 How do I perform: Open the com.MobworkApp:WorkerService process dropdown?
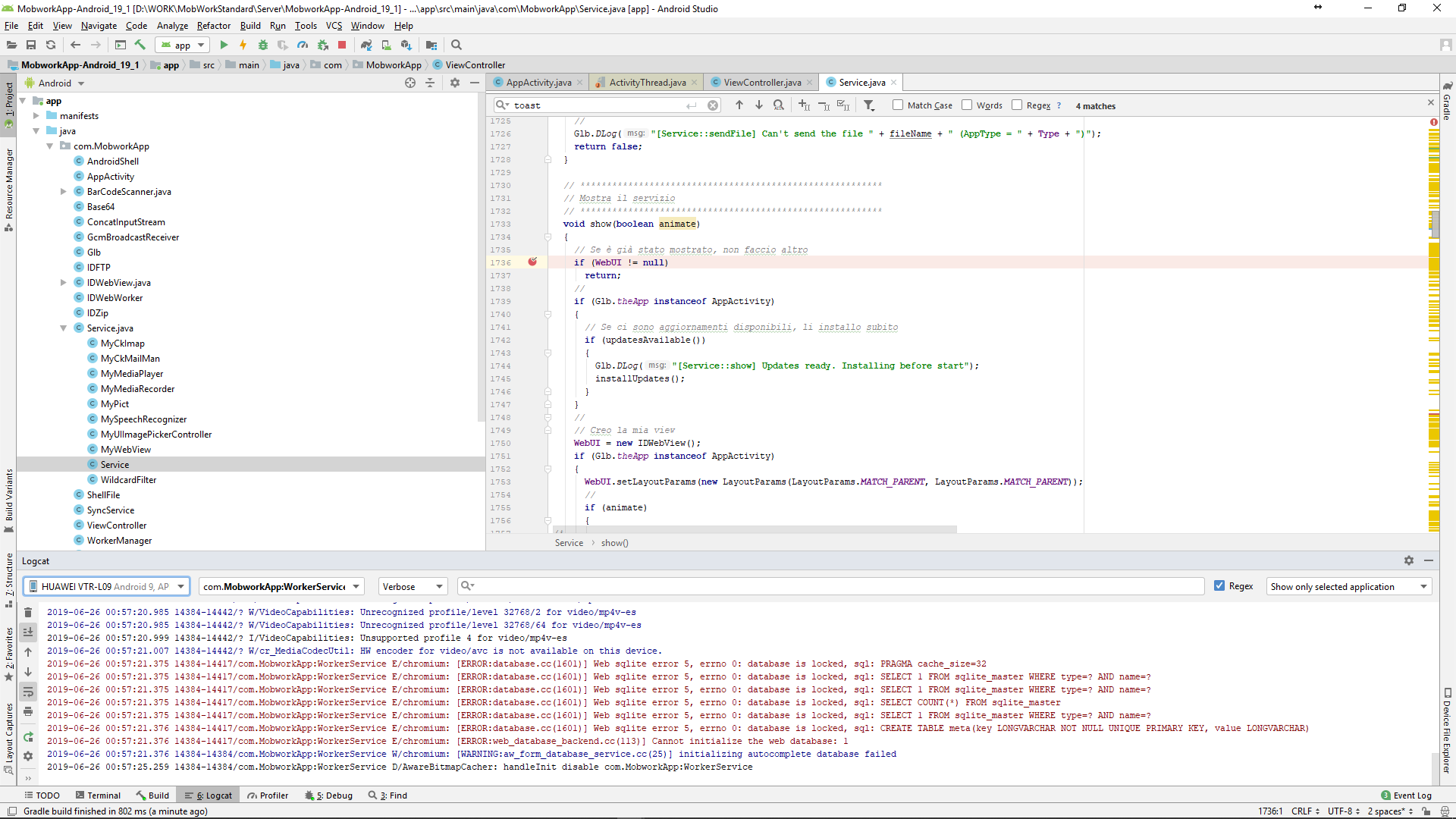tap(281, 586)
